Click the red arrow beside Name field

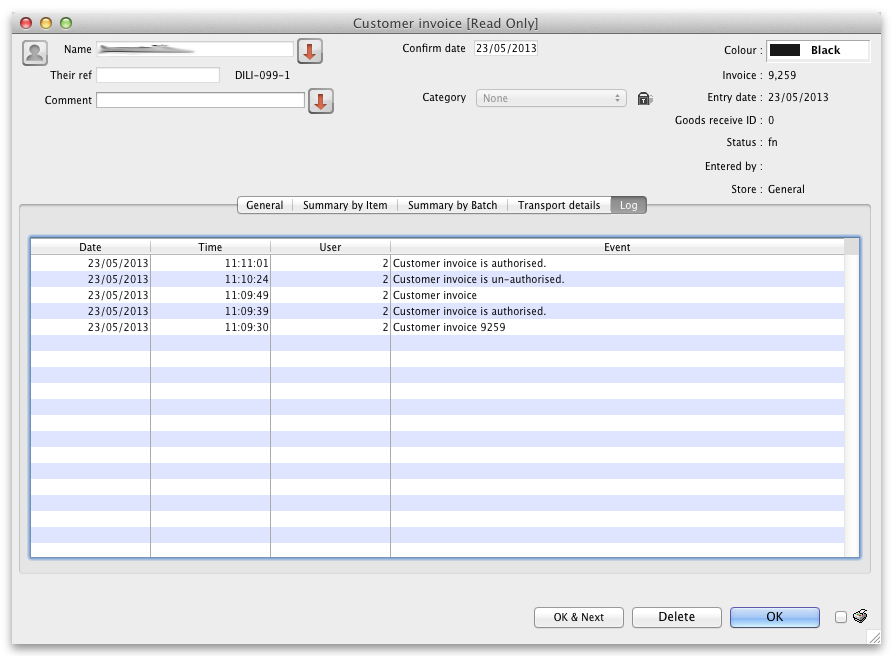point(310,51)
